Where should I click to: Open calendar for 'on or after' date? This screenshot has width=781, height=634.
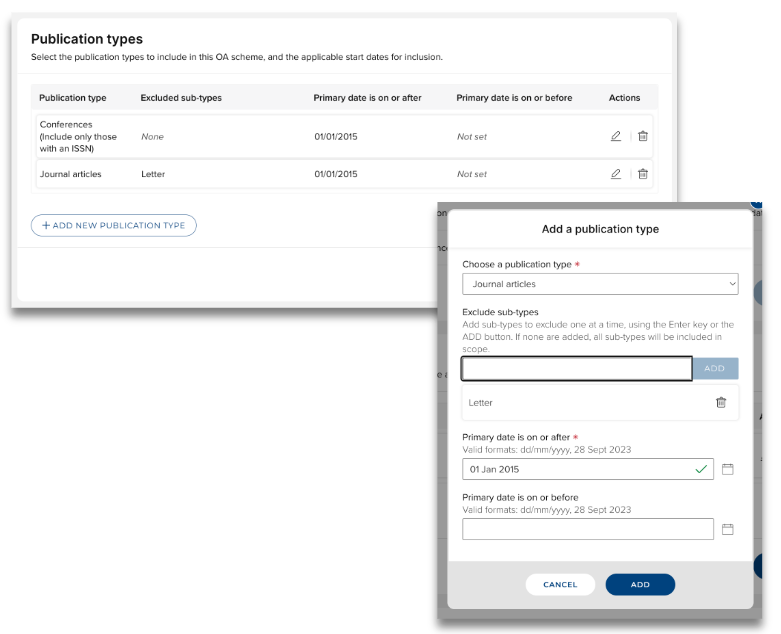coord(728,469)
